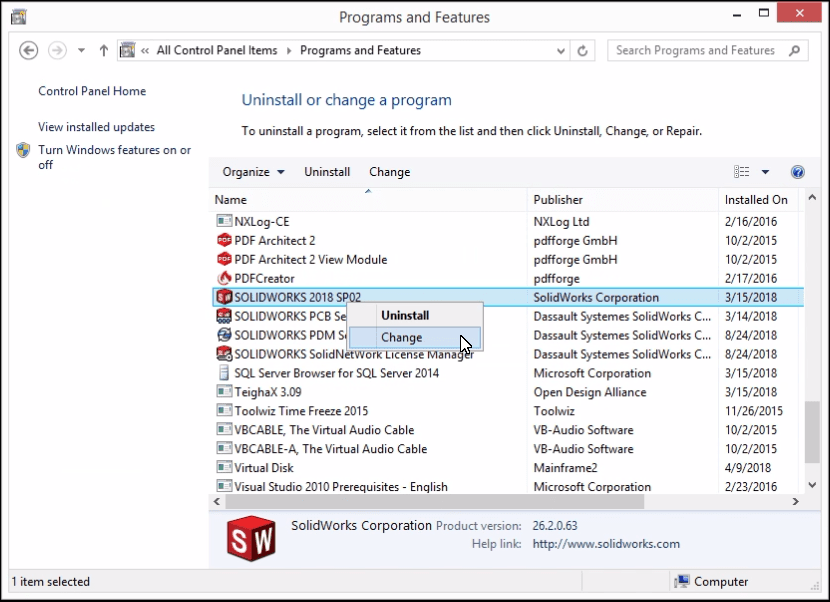Click the SOLIDWORKS PDM list icon
The height and width of the screenshot is (602, 830).
click(224, 335)
